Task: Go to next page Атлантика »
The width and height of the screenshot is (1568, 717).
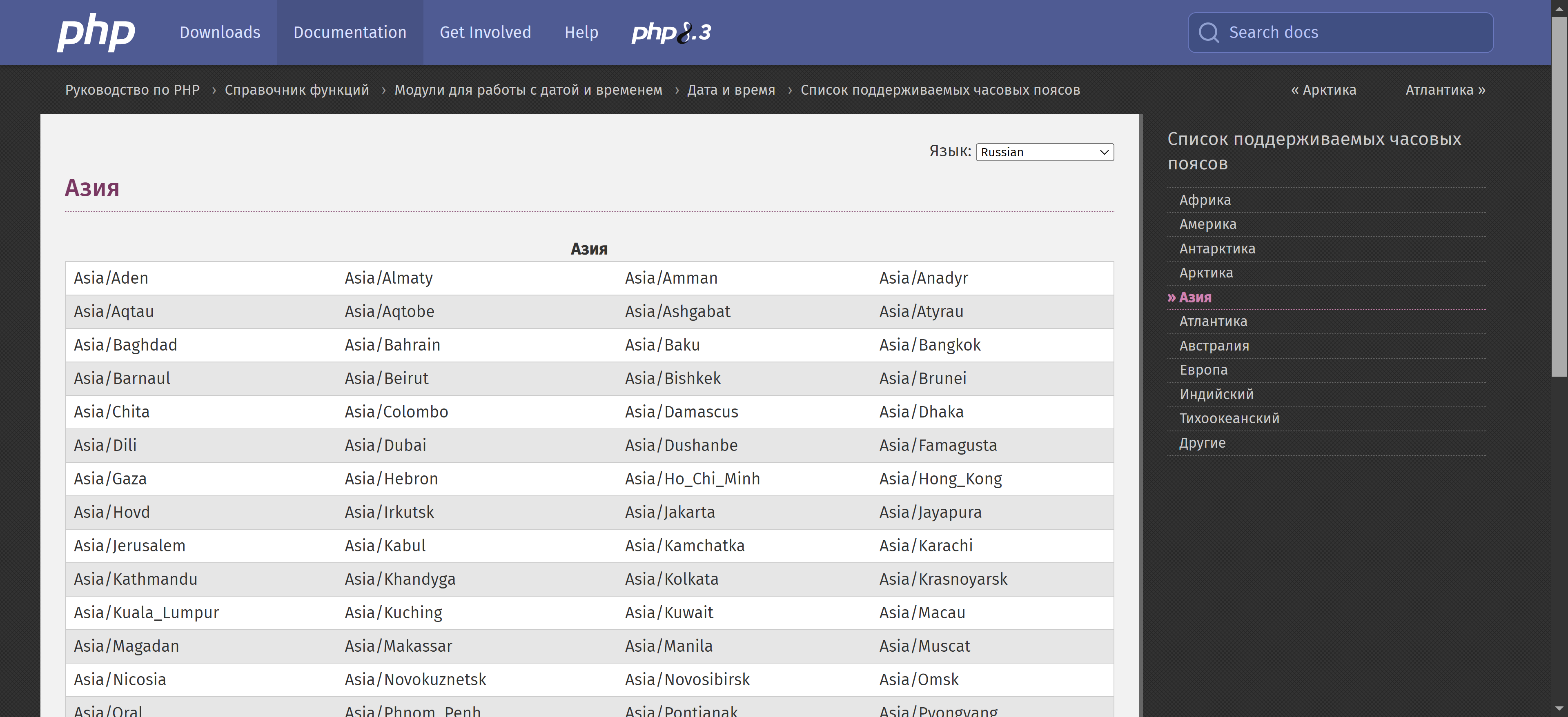Action: click(1445, 90)
